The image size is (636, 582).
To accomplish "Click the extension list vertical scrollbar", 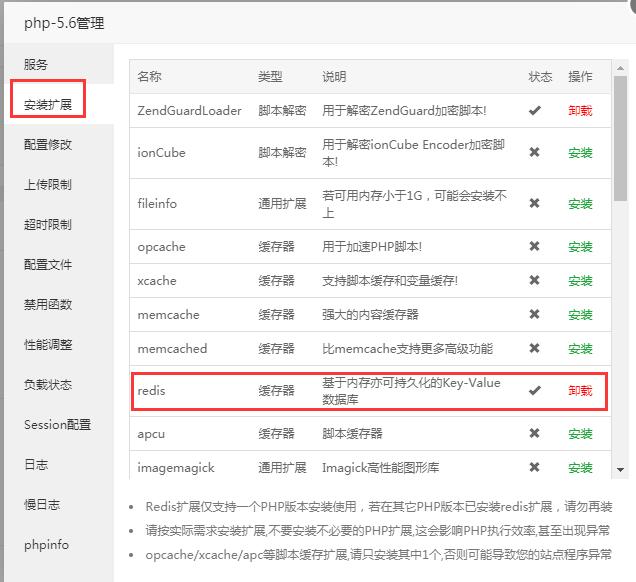I will 620,140.
